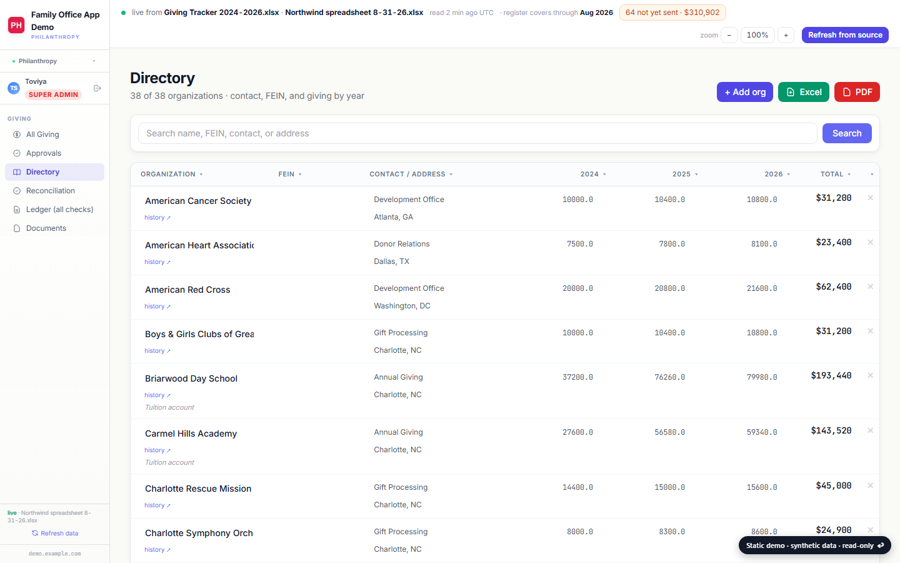This screenshot has width=900, height=563.
Task: Click the Refresh from source button
Action: point(845,35)
